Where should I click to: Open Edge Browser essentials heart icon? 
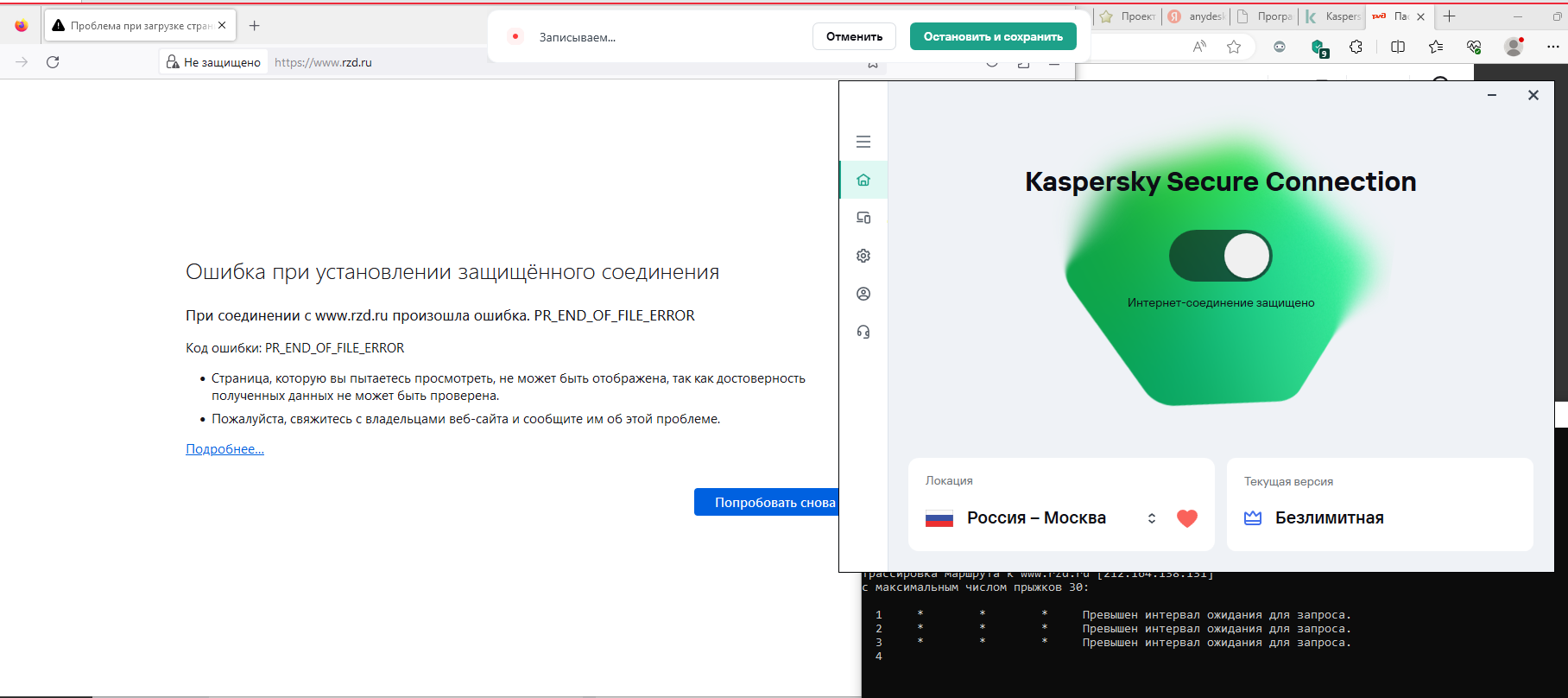coord(1474,47)
